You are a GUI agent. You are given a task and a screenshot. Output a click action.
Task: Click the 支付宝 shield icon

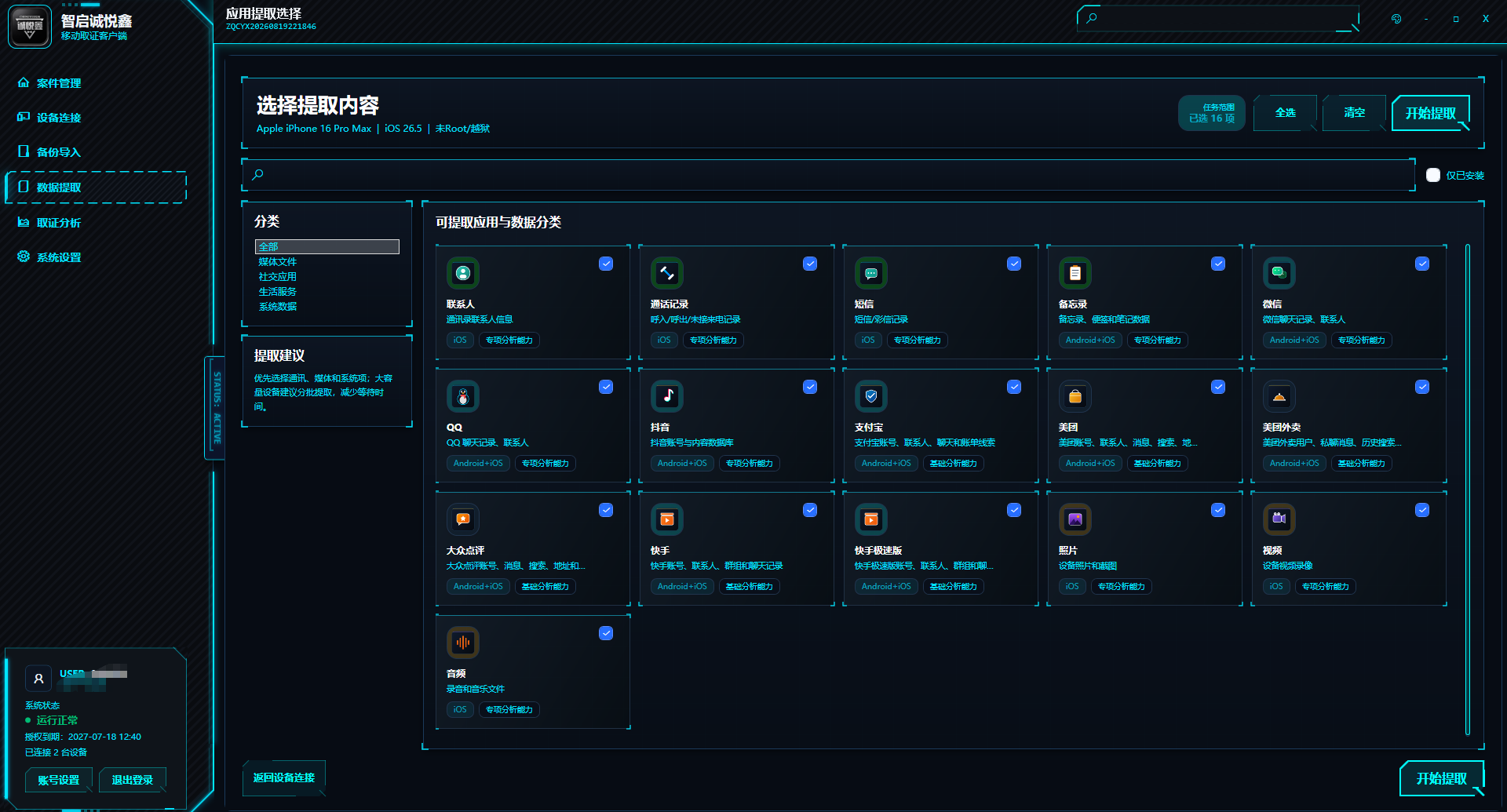(x=871, y=396)
